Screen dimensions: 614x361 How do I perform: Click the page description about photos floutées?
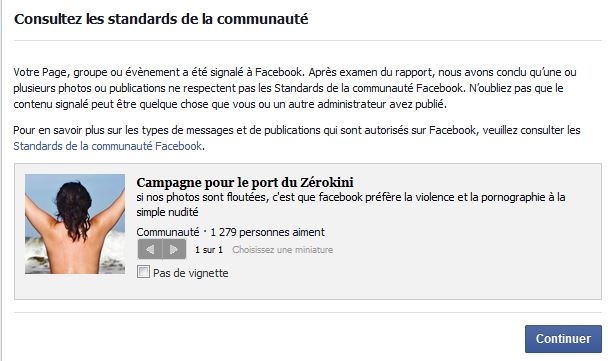click(x=351, y=204)
